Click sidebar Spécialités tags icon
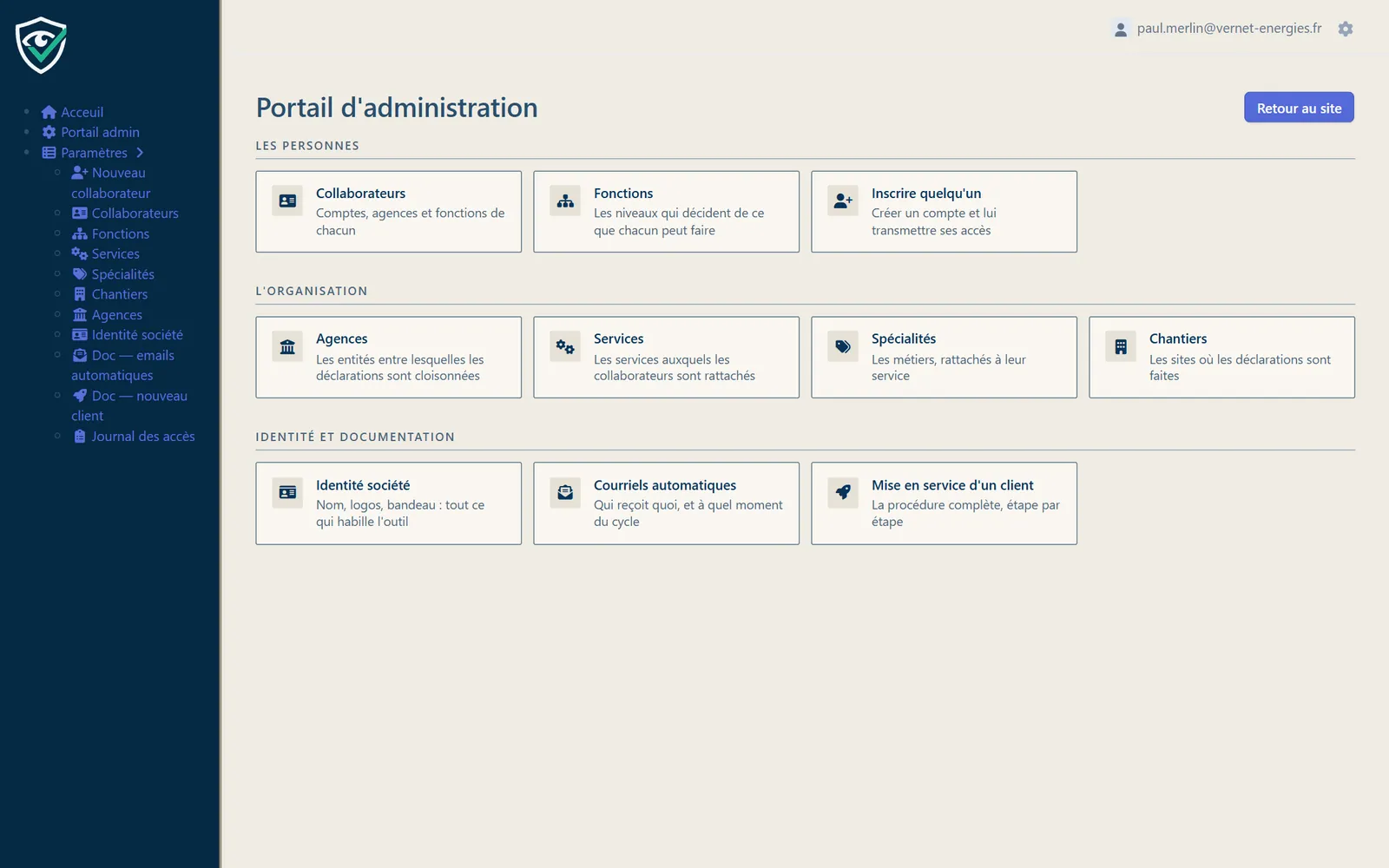This screenshot has width=1389, height=868. point(80,274)
